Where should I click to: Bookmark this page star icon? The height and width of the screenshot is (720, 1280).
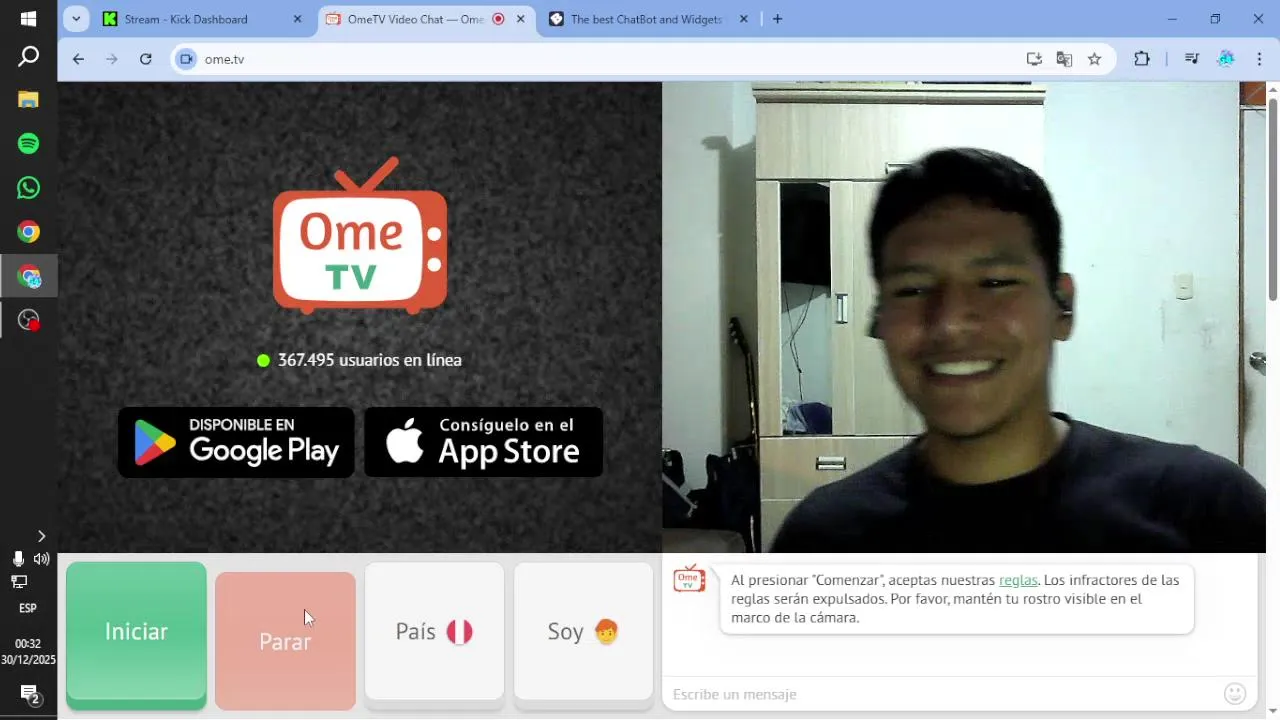1094,59
